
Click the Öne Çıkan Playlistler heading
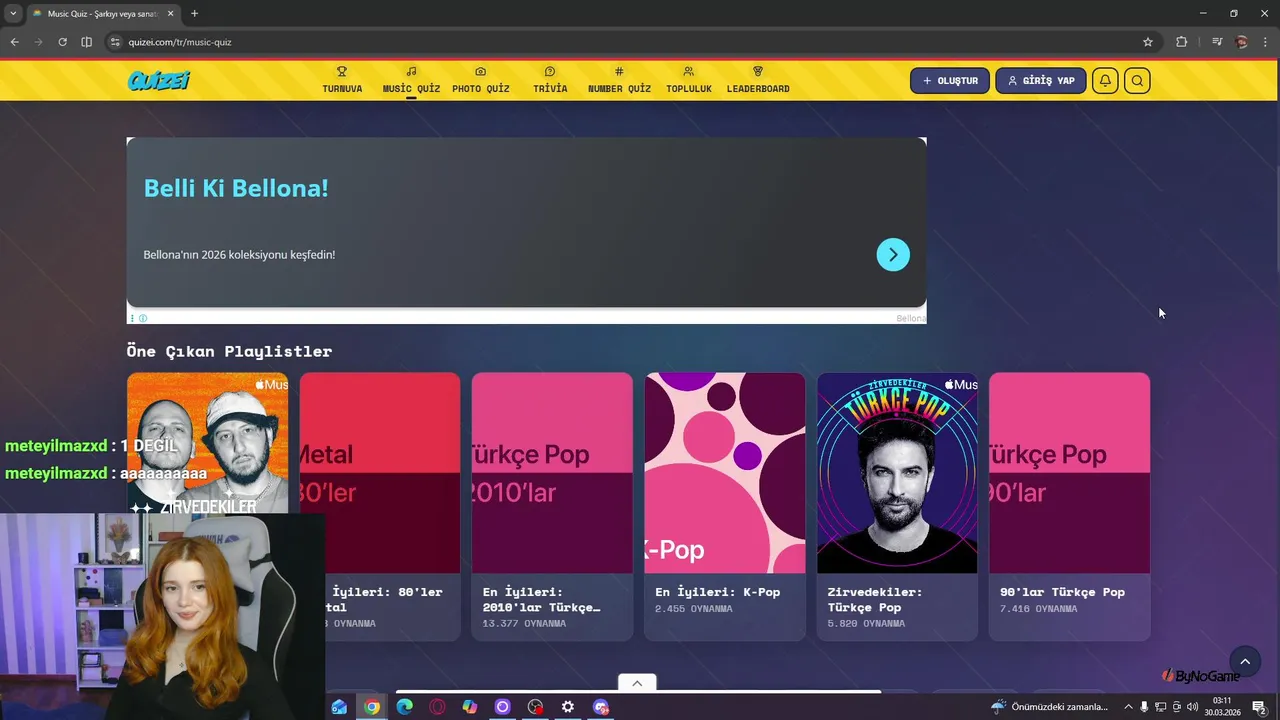click(x=229, y=351)
